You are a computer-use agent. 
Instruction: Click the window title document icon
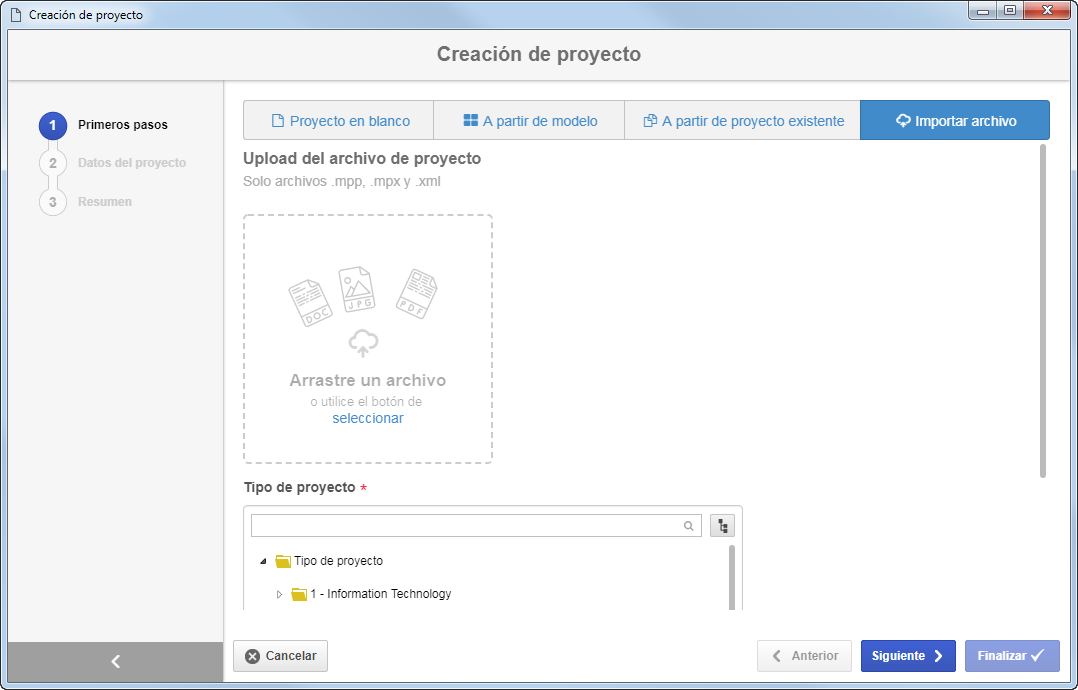click(x=16, y=14)
